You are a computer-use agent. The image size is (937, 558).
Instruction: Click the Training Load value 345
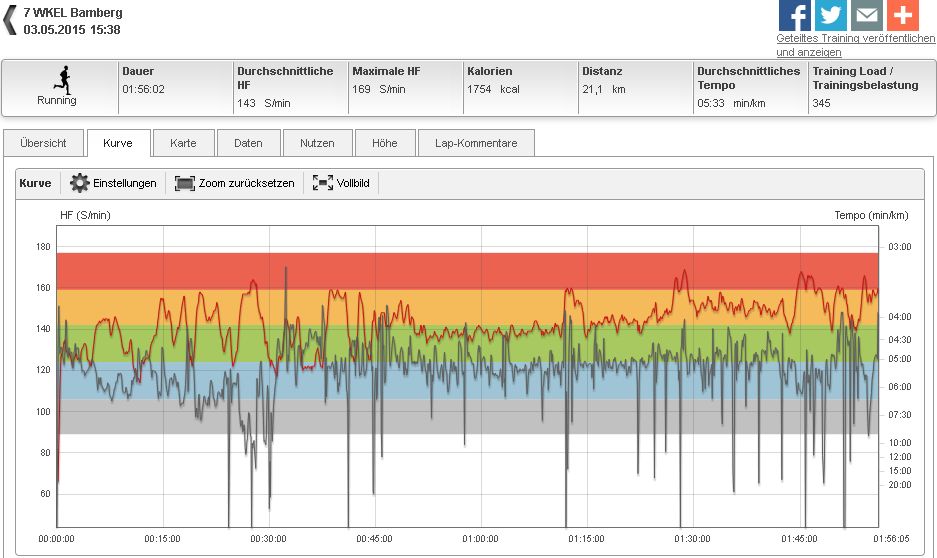click(821, 103)
